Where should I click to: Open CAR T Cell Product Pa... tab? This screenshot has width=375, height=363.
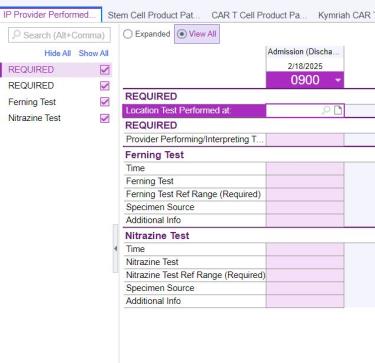(x=259, y=15)
